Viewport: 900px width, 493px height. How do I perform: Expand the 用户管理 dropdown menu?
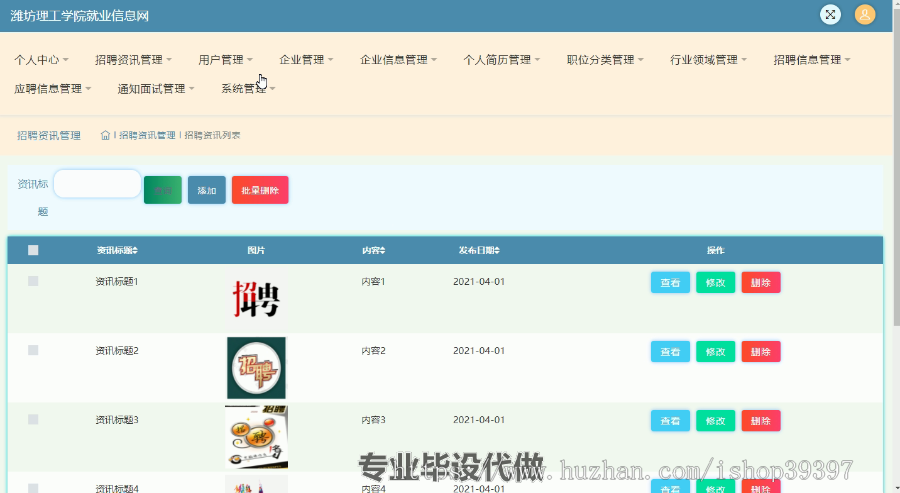coord(225,60)
